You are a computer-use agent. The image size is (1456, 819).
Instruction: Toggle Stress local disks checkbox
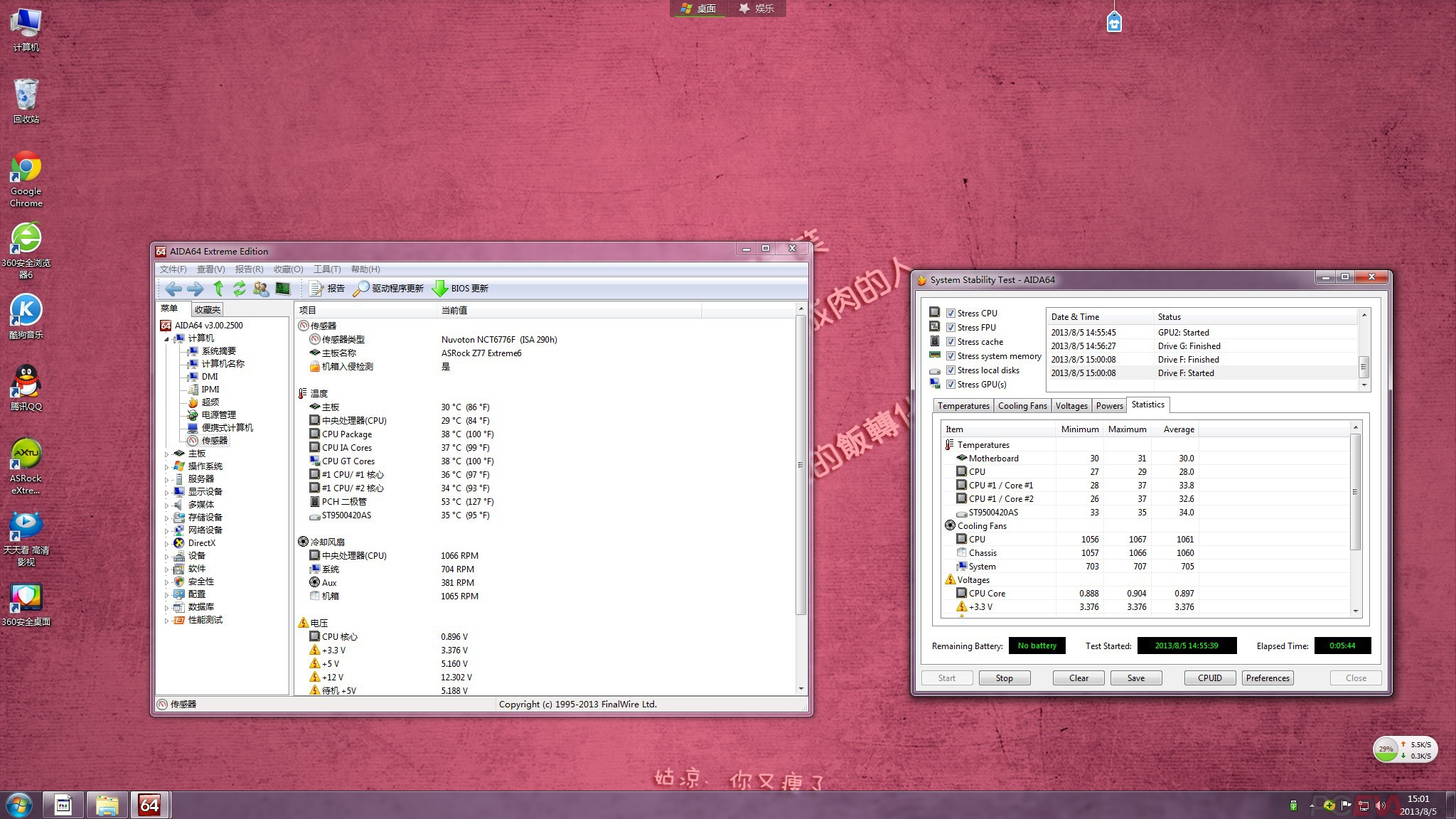[x=951, y=370]
